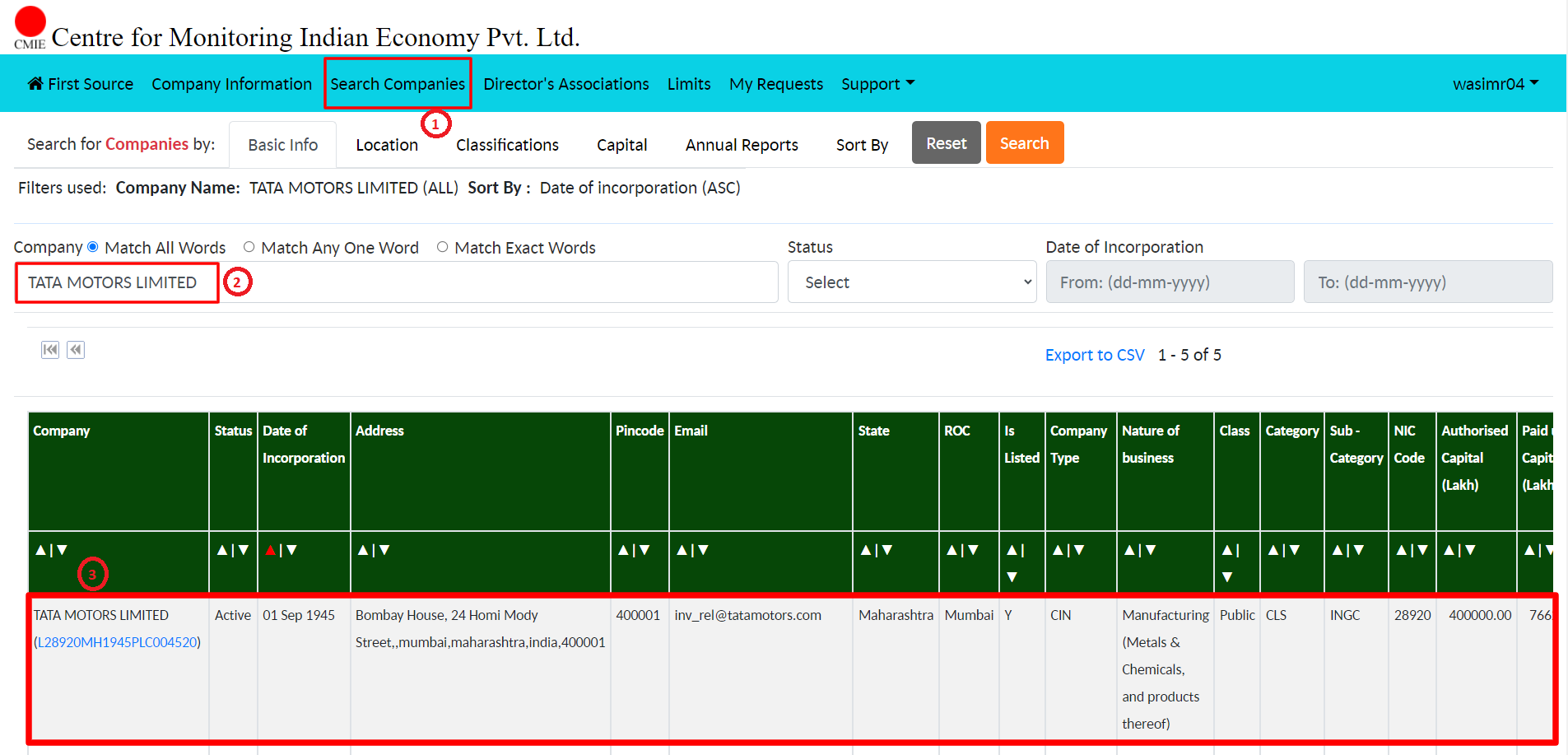Sort Company column descending
Screen dimensions: 1568x755
coord(63,550)
